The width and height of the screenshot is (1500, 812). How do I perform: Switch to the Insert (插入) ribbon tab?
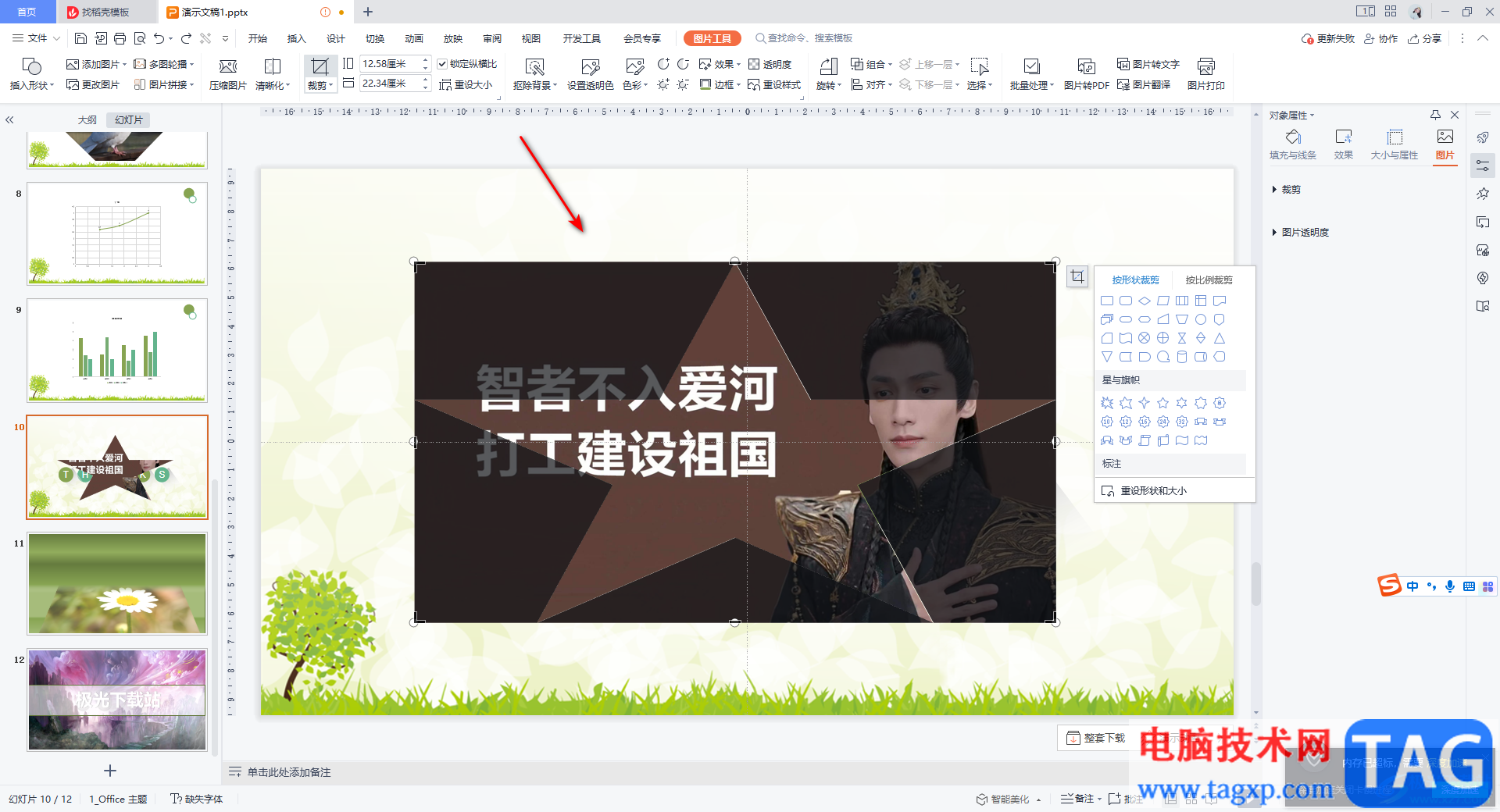[296, 38]
